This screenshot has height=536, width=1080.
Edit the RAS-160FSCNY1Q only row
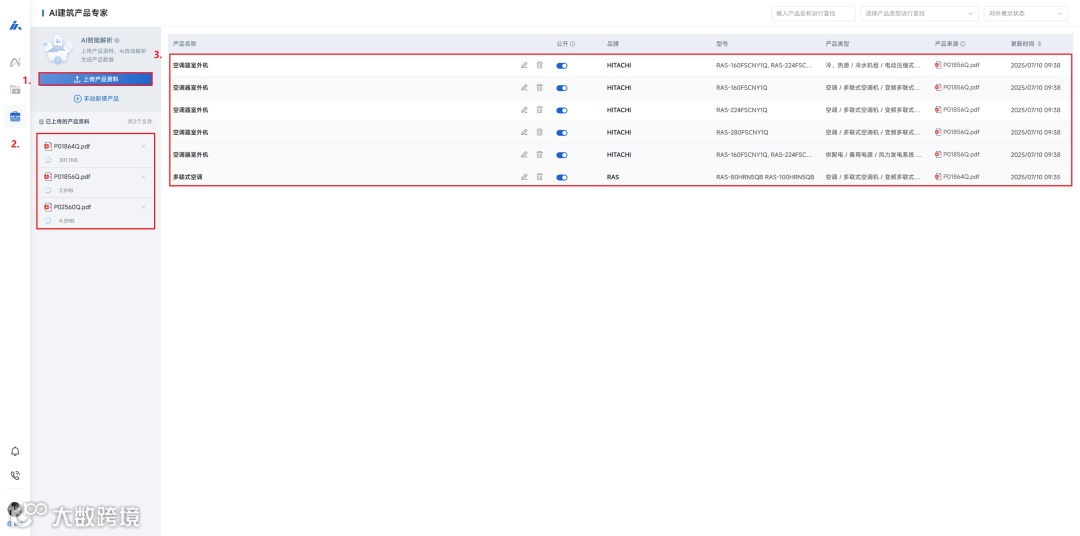pos(523,87)
